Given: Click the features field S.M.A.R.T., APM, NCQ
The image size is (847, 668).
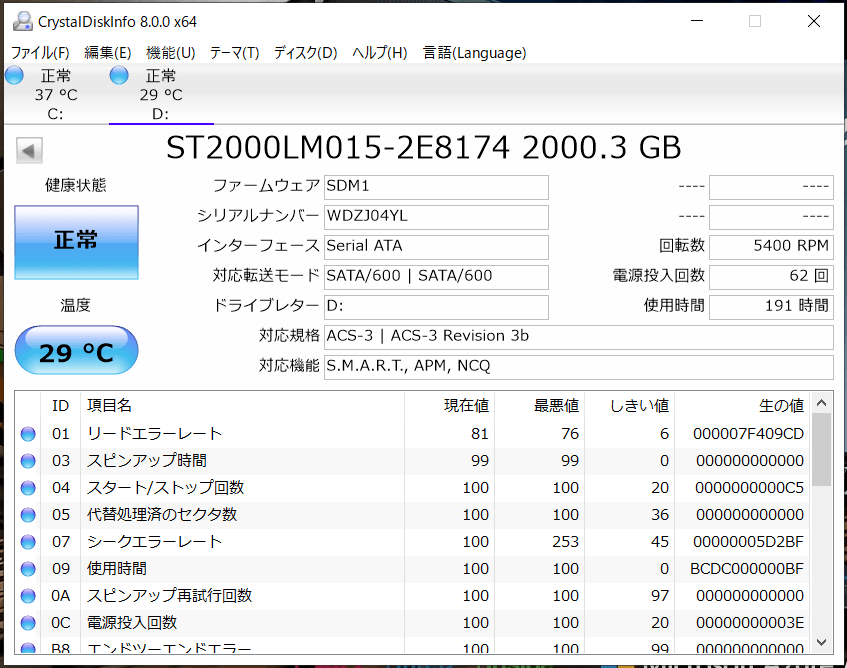Looking at the screenshot, I should [579, 367].
